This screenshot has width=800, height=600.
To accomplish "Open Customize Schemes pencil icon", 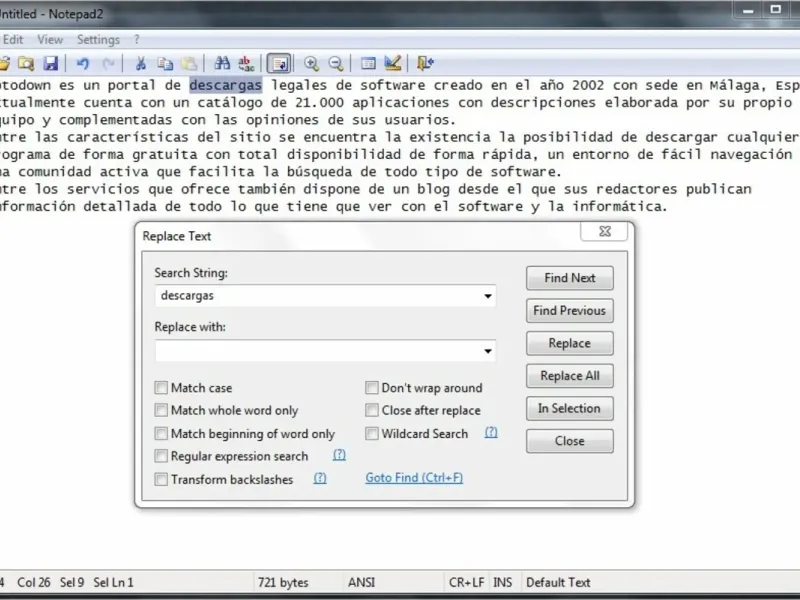I will click(x=393, y=63).
